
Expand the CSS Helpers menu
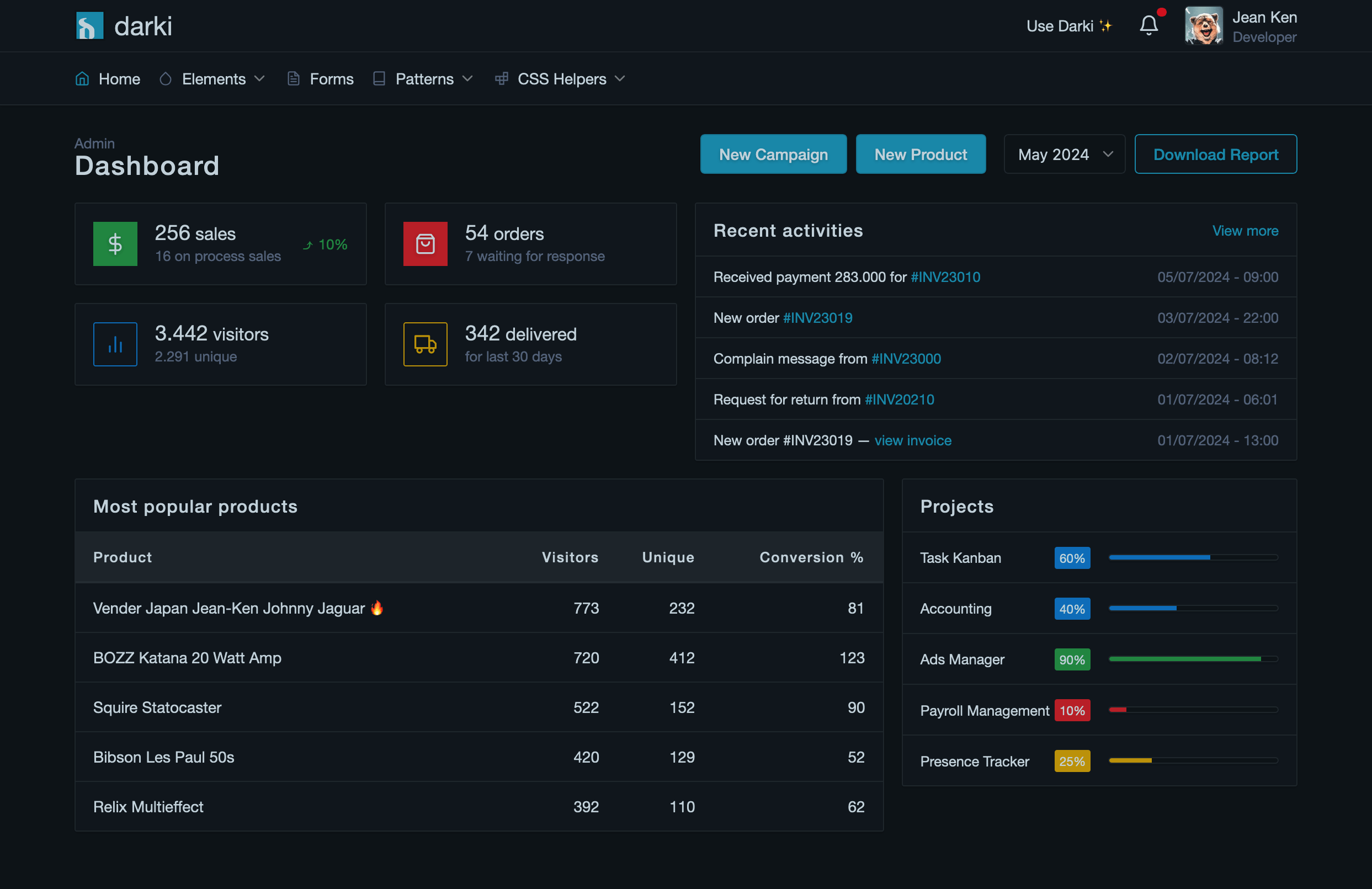558,78
